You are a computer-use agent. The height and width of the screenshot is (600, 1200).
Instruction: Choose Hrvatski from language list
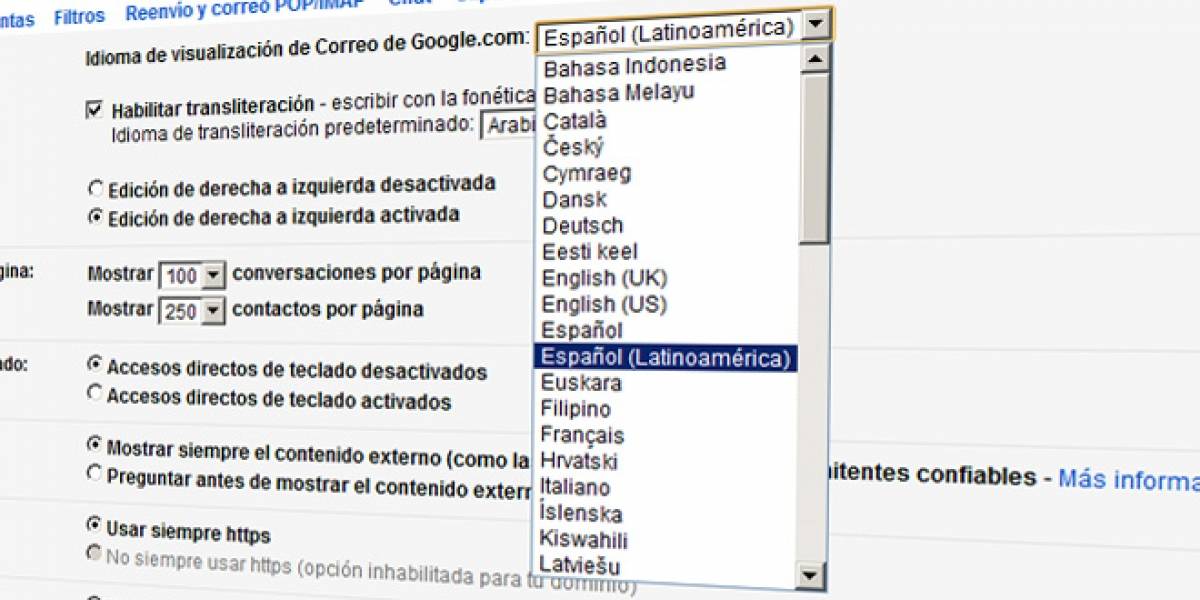579,461
